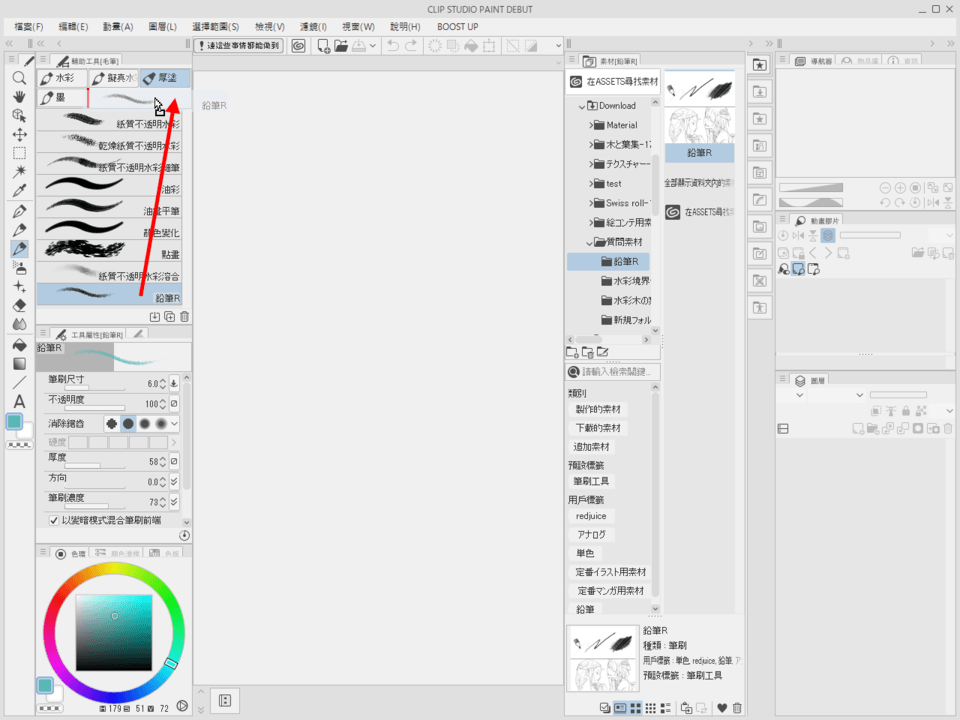The width and height of the screenshot is (960, 720).
Task: Pick the Eyedropper tool
Action: [19, 191]
